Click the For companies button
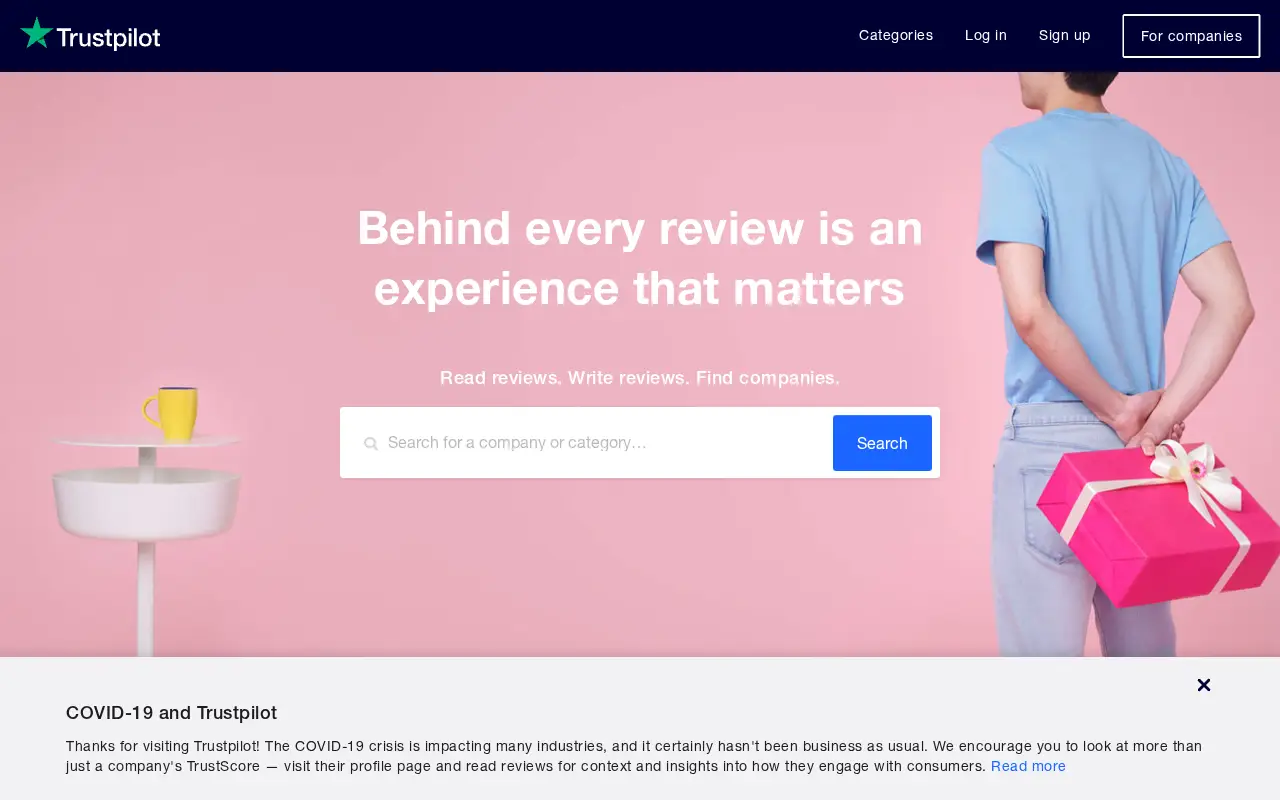 click(x=1191, y=36)
